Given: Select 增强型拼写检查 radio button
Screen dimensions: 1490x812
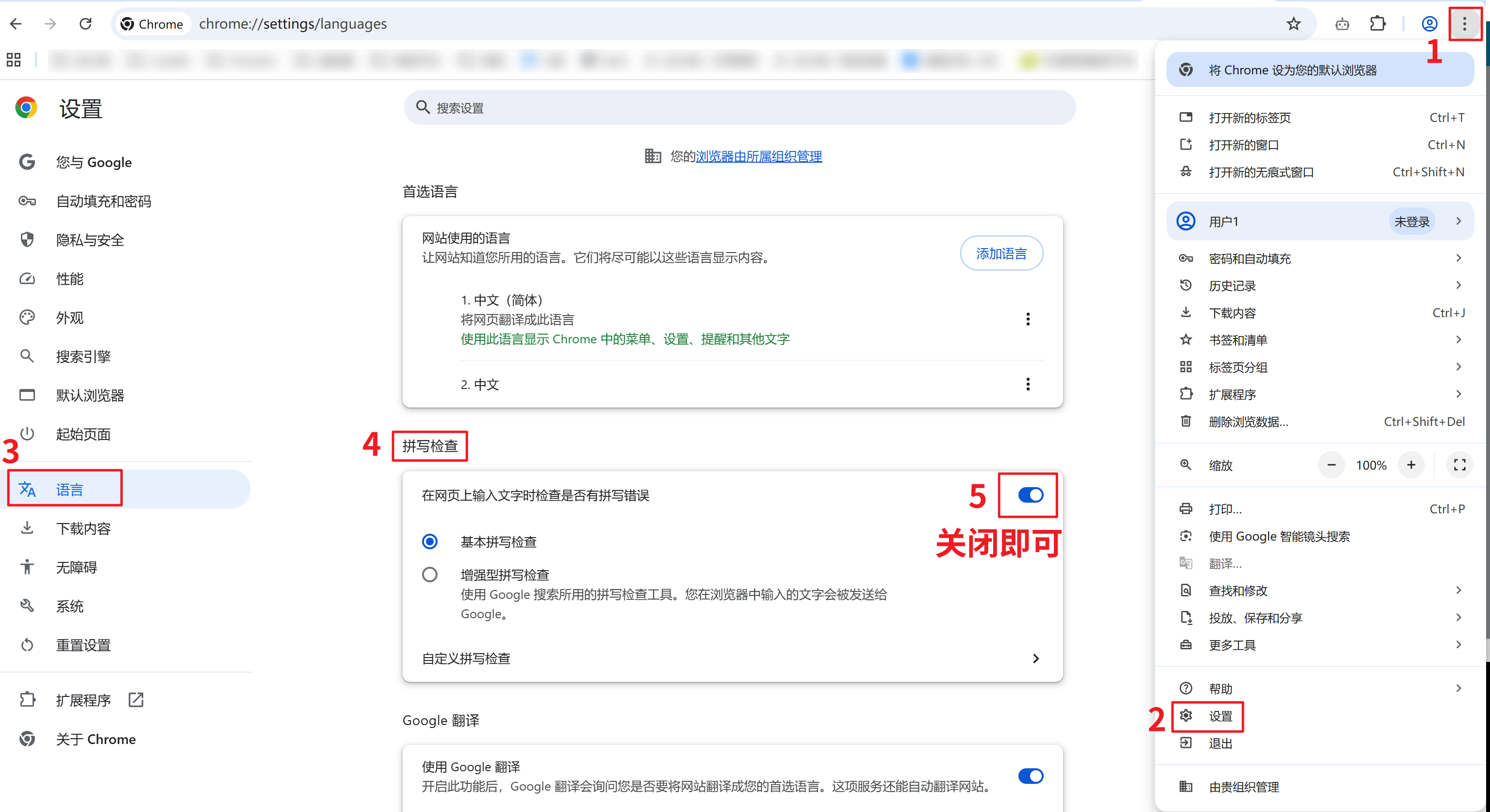Looking at the screenshot, I should click(x=430, y=575).
